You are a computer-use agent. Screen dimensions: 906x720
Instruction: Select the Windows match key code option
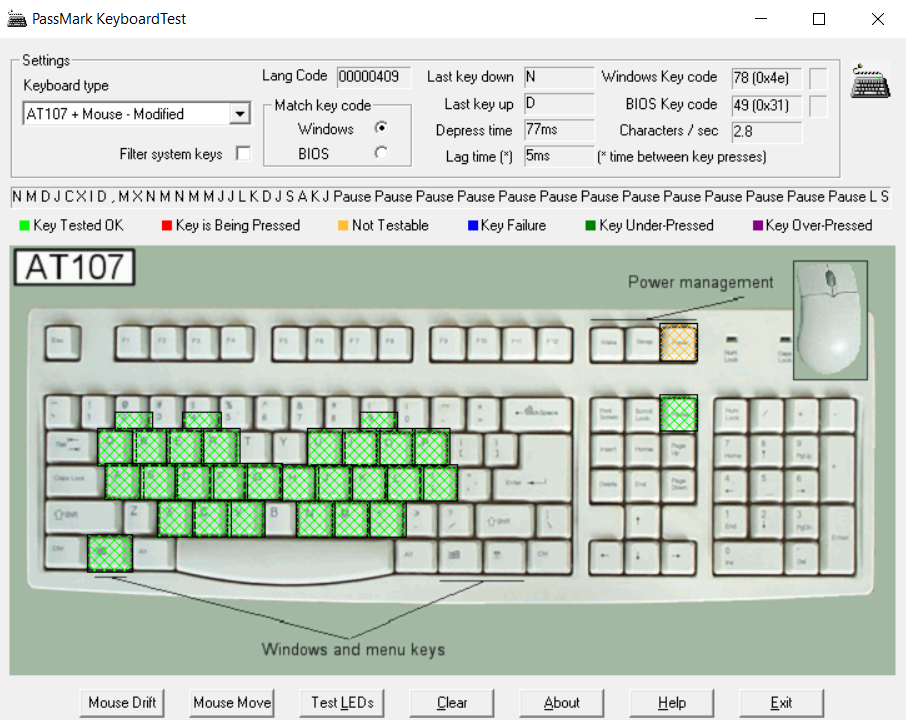[x=381, y=128]
